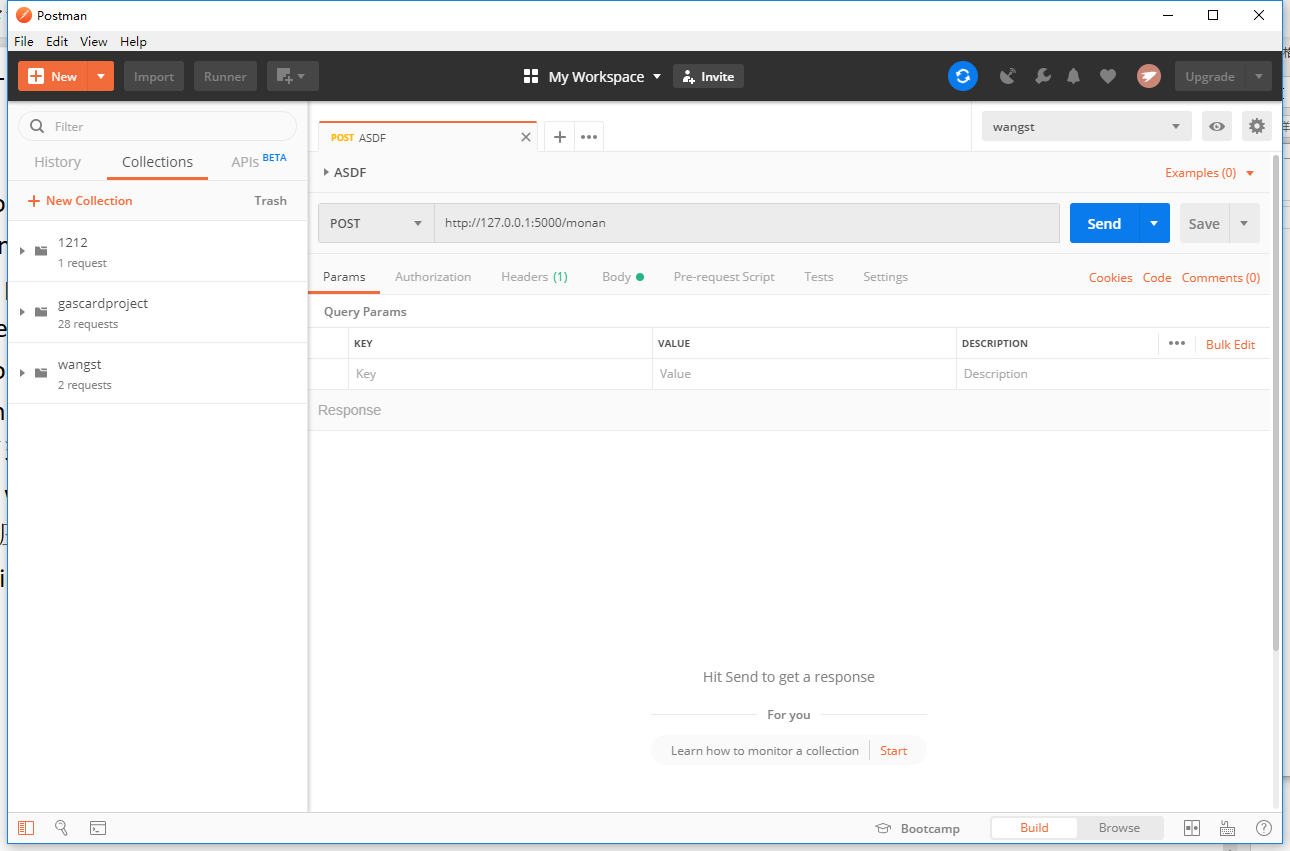Image resolution: width=1290 pixels, height=851 pixels.
Task: Open the user avatar menu
Action: (x=1149, y=76)
